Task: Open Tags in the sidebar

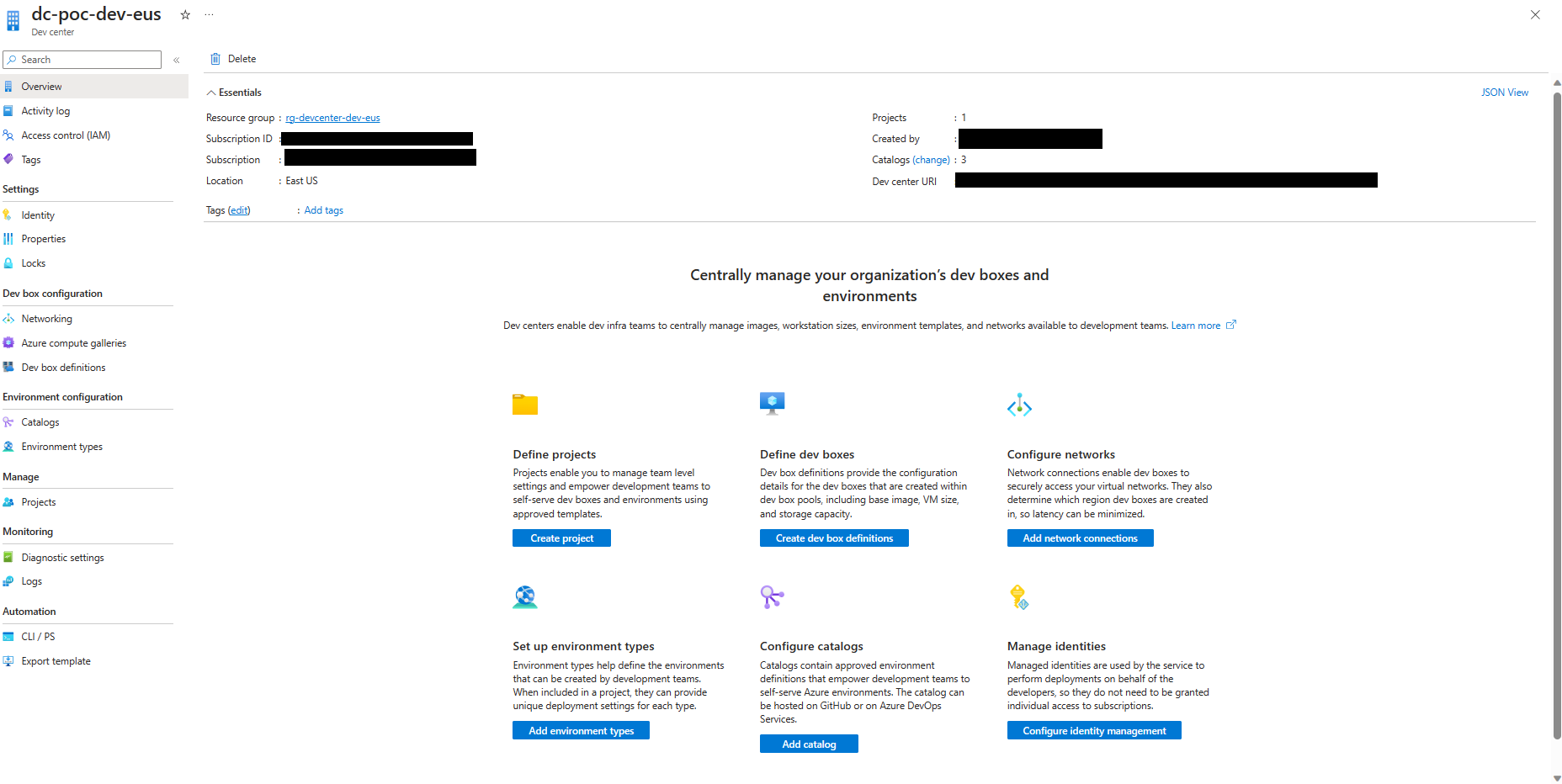Action: point(31,159)
